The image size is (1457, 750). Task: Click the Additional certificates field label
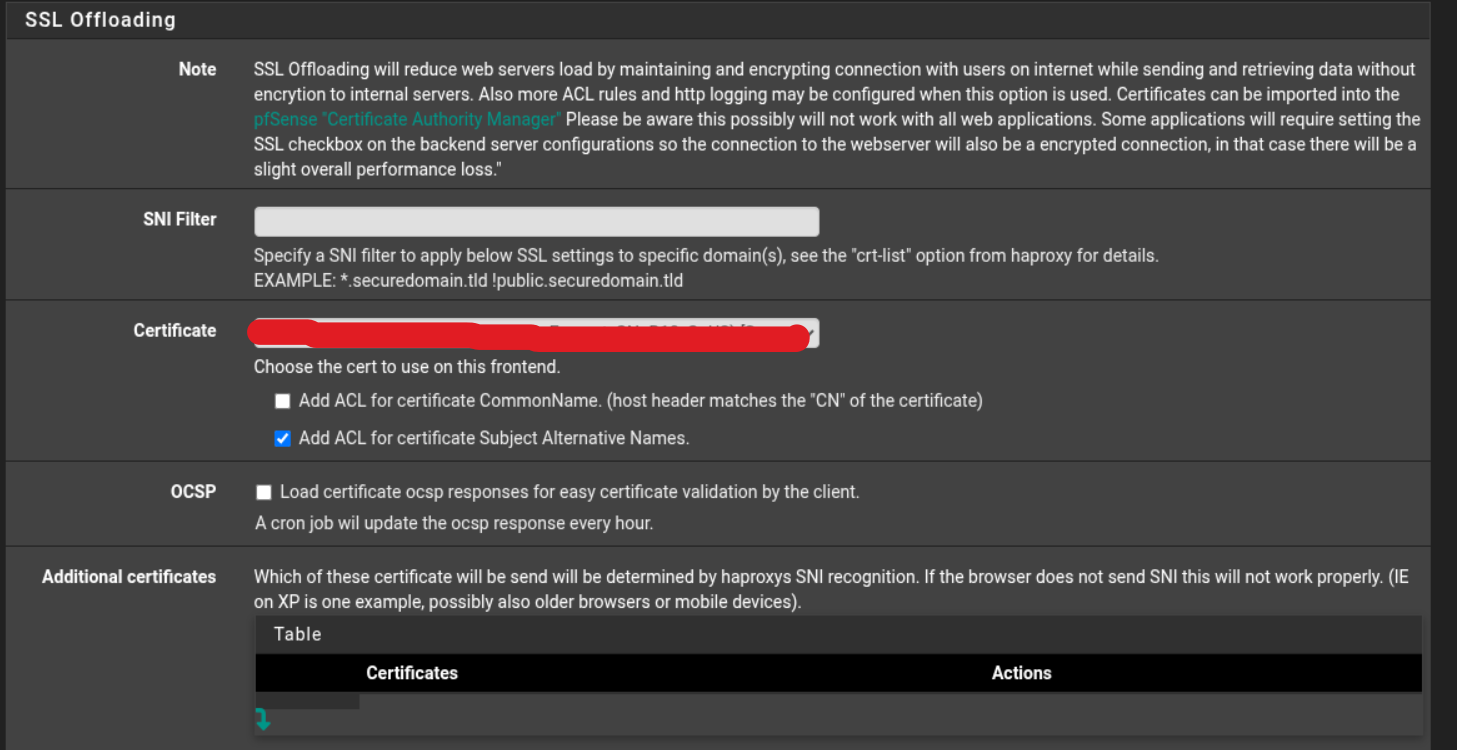click(129, 576)
